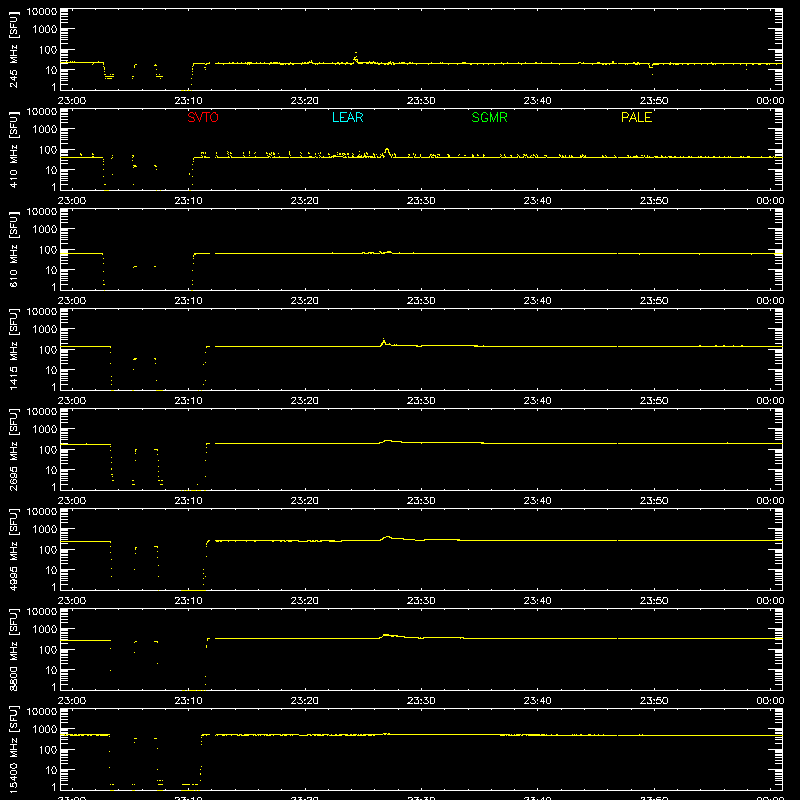Click the 23:10 tick label under 410 MHz panel
This screenshot has width=800, height=800.
[x=188, y=201]
